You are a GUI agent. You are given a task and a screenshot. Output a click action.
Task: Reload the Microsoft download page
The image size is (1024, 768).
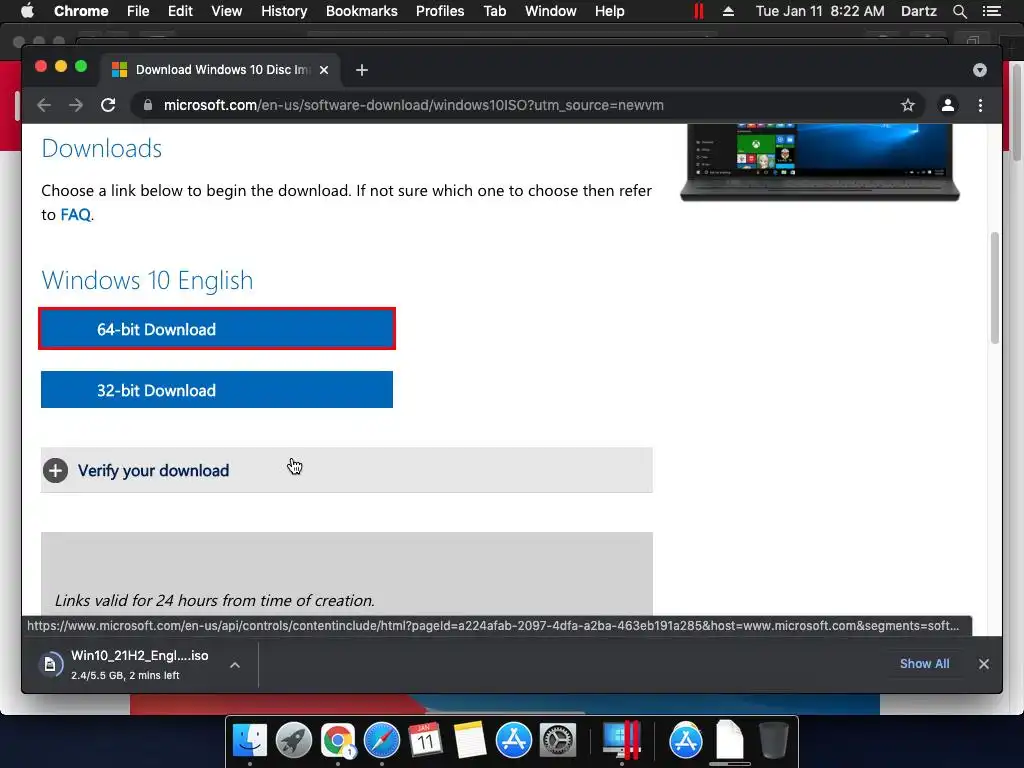[108, 105]
